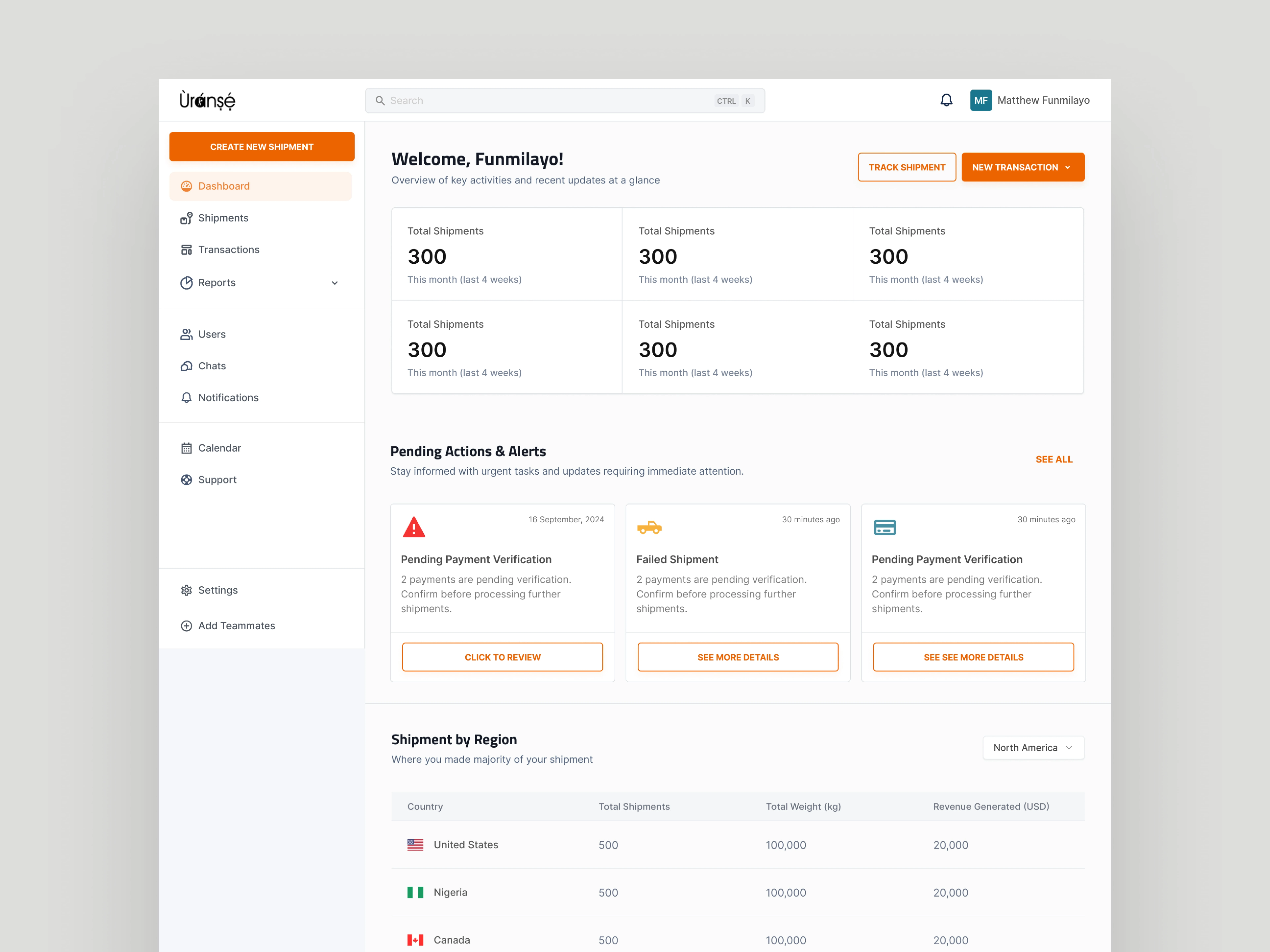1270x952 pixels.
Task: Open the New Transaction dropdown
Action: [1023, 167]
